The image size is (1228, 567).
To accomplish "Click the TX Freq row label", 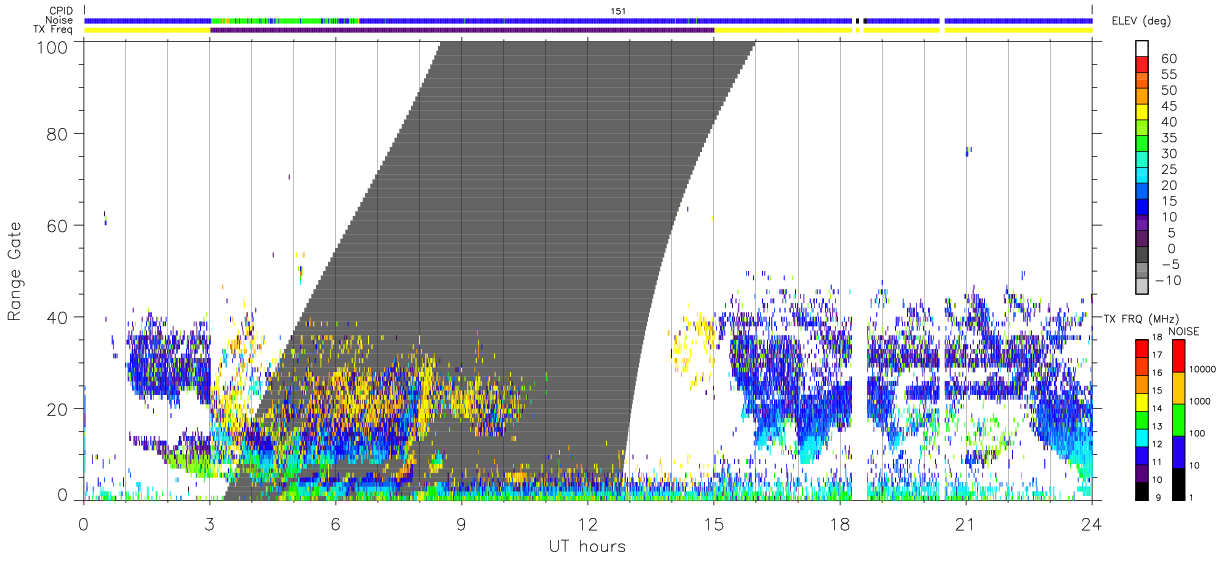I will pos(55,30).
